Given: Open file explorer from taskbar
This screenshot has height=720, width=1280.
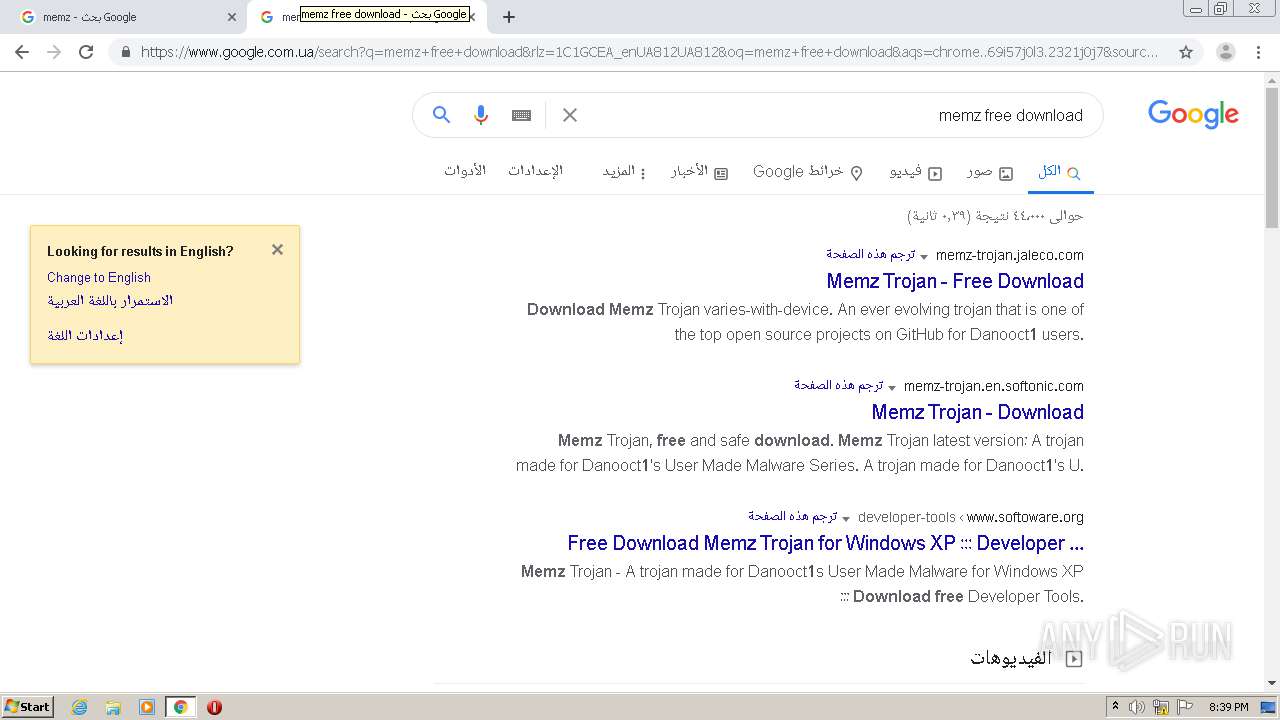Looking at the screenshot, I should click(x=113, y=707).
